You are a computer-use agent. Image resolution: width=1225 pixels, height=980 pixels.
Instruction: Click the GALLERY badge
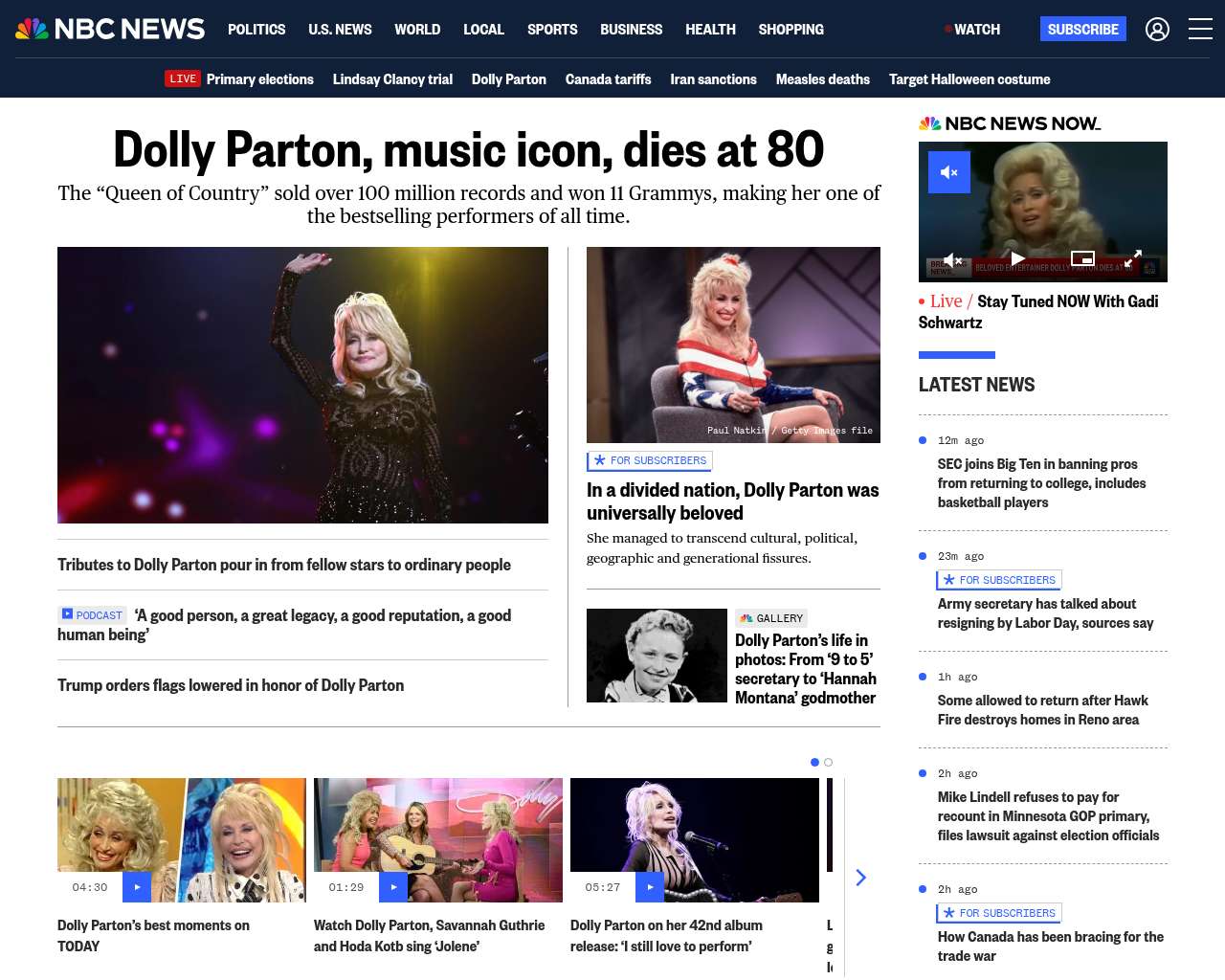coord(771,618)
